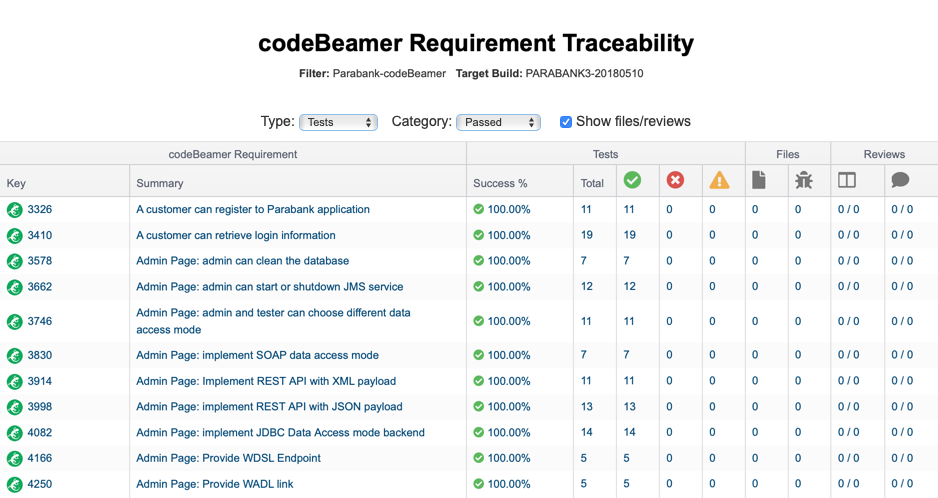Click total tests count 19 for requirement 3410
The width and height of the screenshot is (938, 498).
pyautogui.click(x=587, y=235)
